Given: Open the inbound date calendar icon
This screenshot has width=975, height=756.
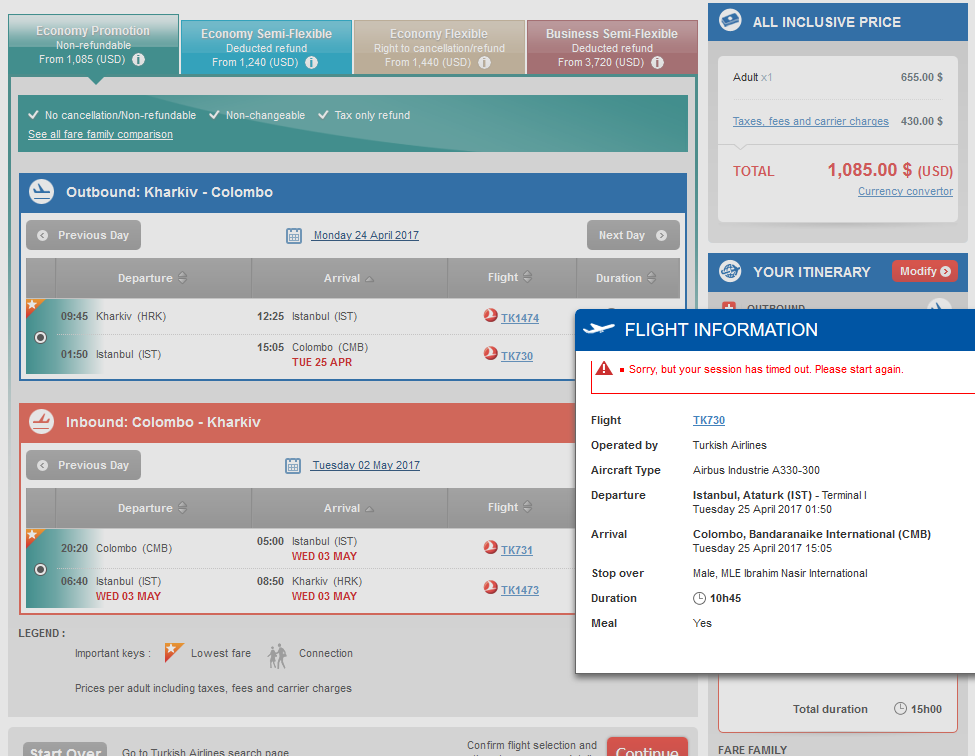Looking at the screenshot, I should (293, 466).
